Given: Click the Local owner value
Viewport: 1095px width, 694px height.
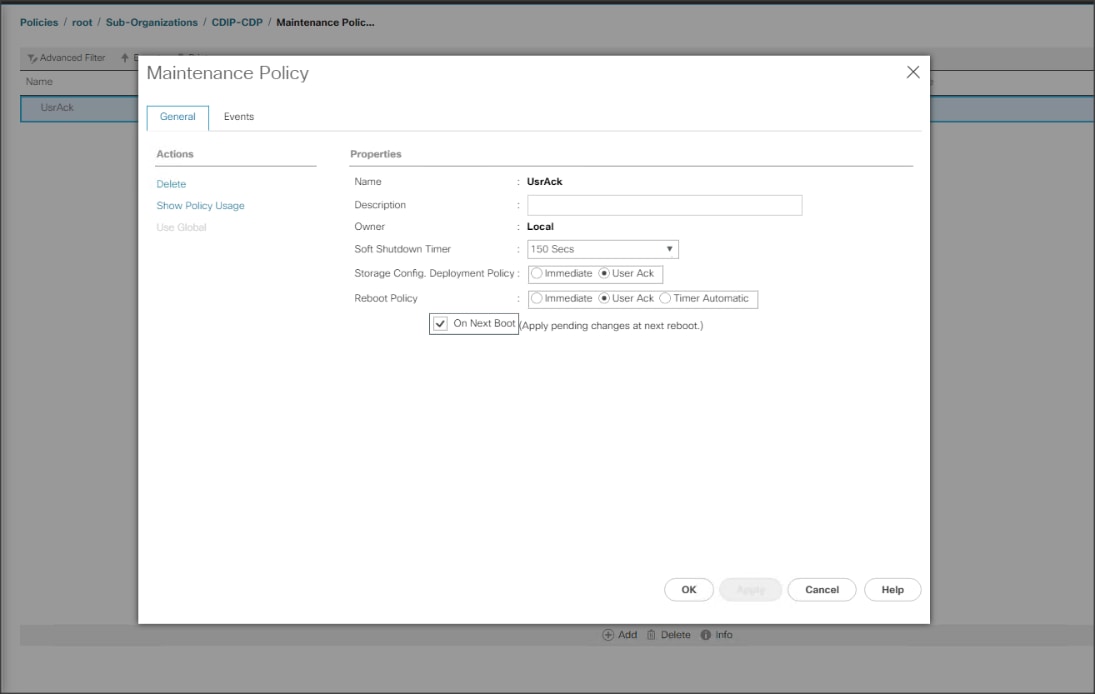Looking at the screenshot, I should pyautogui.click(x=541, y=227).
